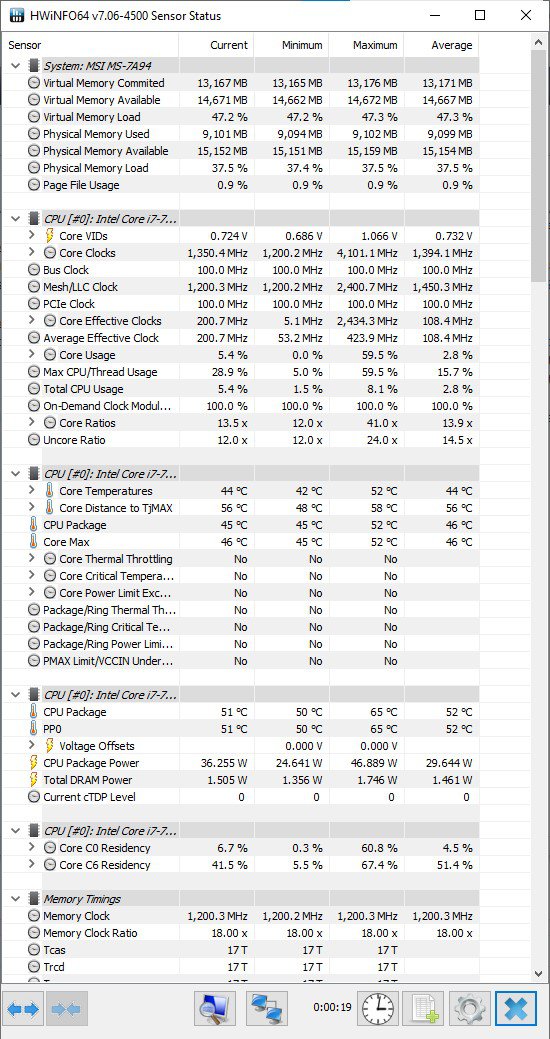The width and height of the screenshot is (550, 1039).
Task: Click the network remote computers icon
Action: [x=266, y=1009]
